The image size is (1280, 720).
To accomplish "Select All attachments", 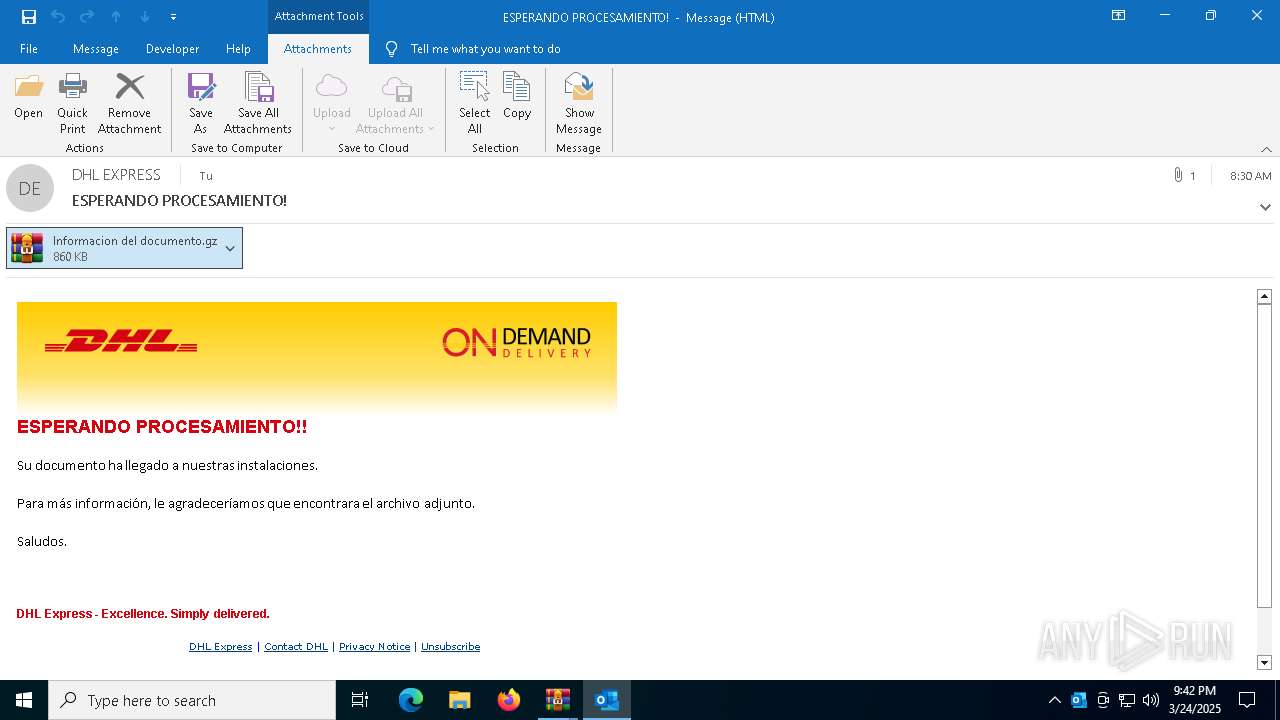I will [474, 103].
